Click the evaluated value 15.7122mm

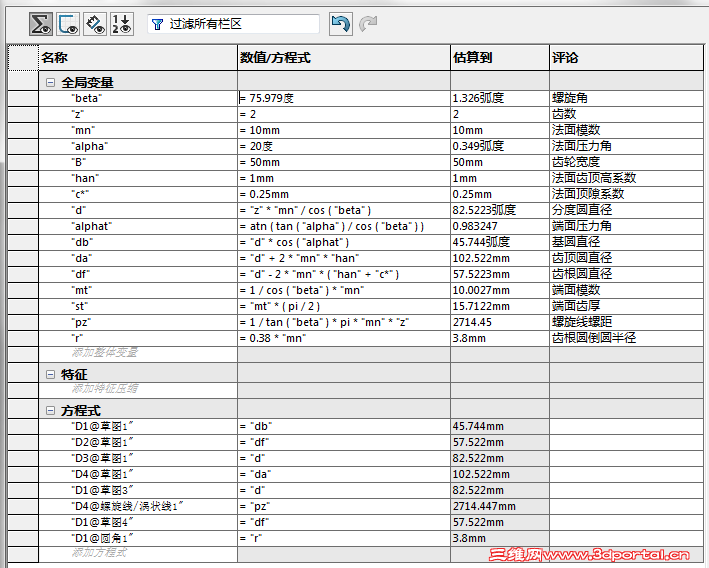pyautogui.click(x=500, y=306)
